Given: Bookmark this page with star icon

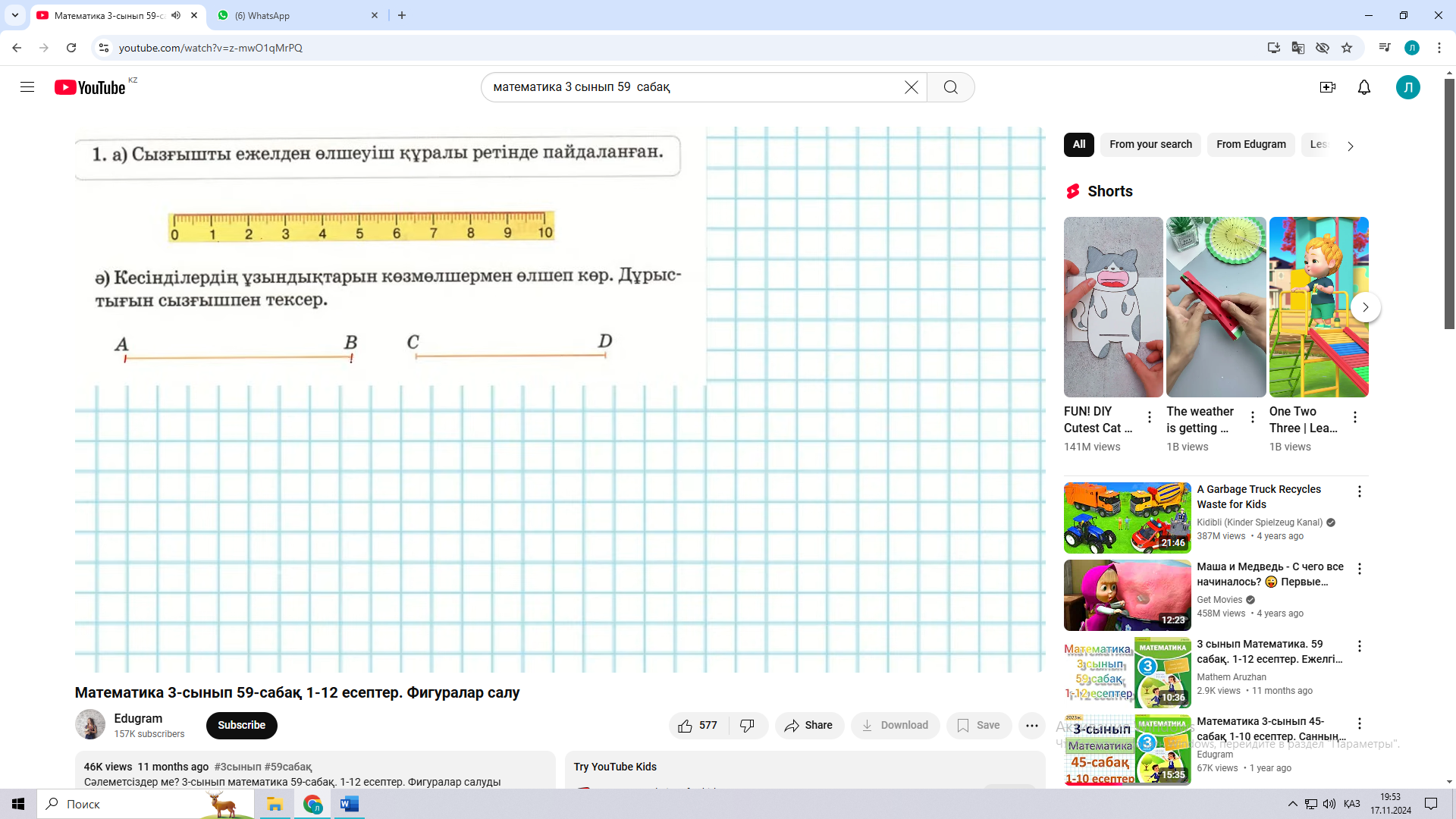Looking at the screenshot, I should click(1347, 48).
